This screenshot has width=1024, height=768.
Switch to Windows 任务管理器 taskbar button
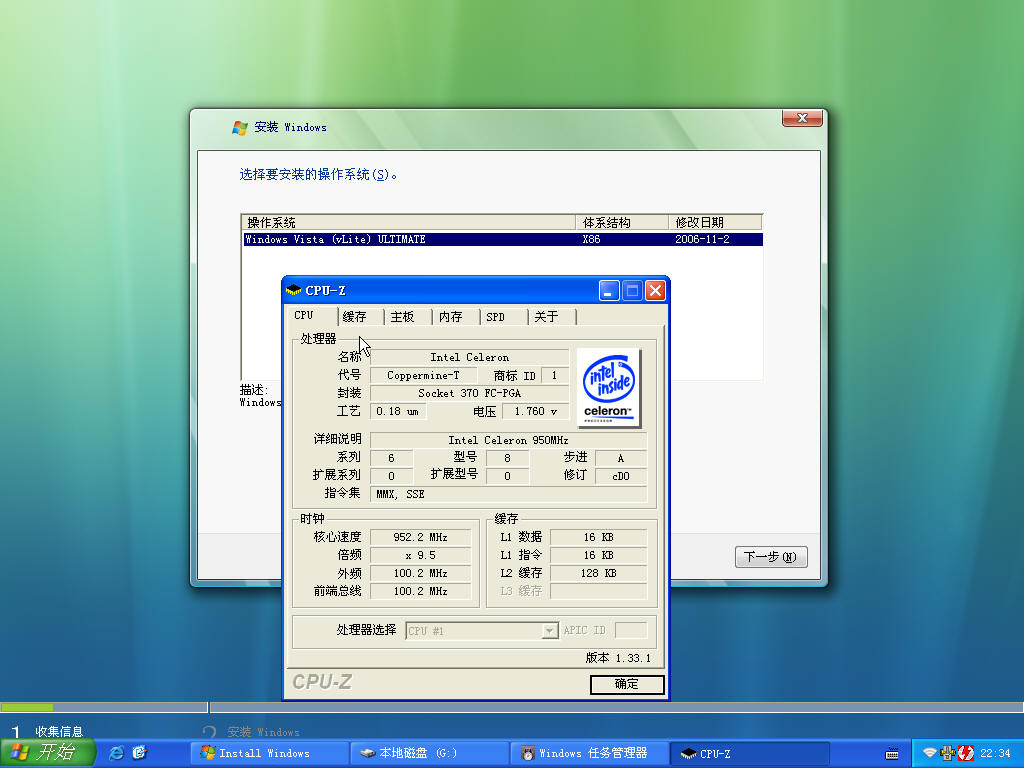pos(589,753)
